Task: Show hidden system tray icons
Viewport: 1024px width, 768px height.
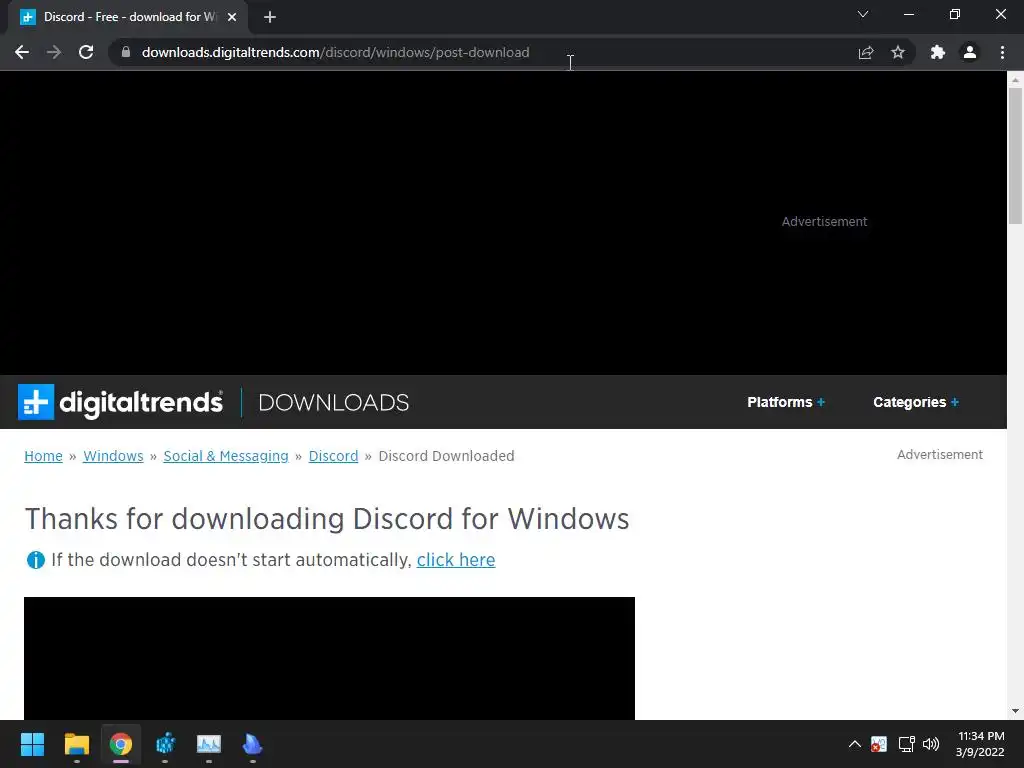Action: 854,744
